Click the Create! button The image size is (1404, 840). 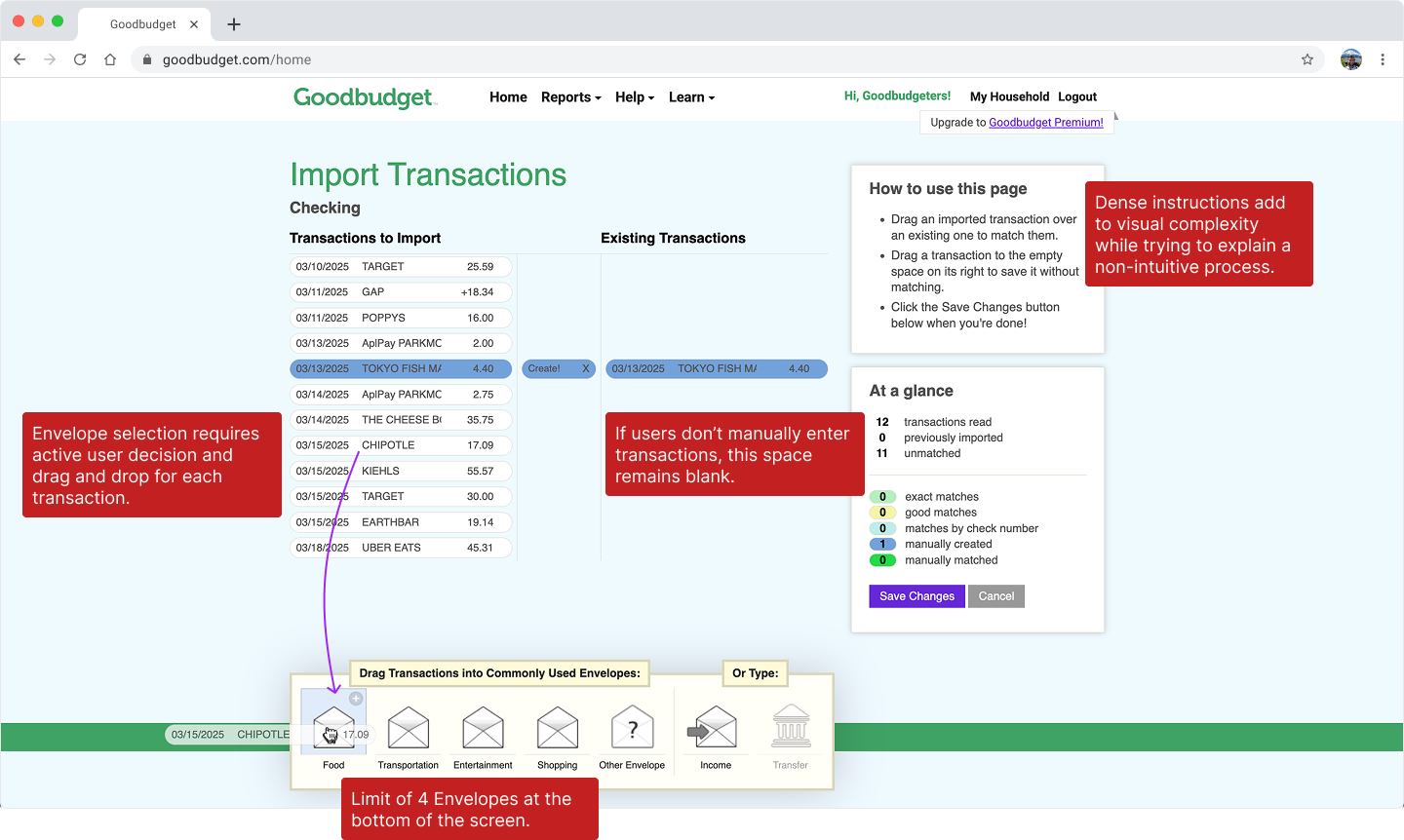pyautogui.click(x=544, y=369)
